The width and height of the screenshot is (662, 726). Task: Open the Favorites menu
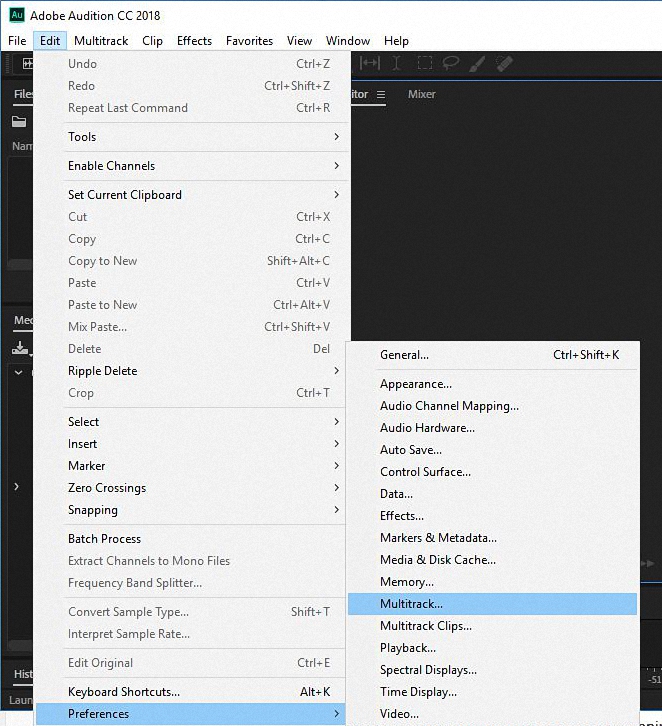[250, 41]
